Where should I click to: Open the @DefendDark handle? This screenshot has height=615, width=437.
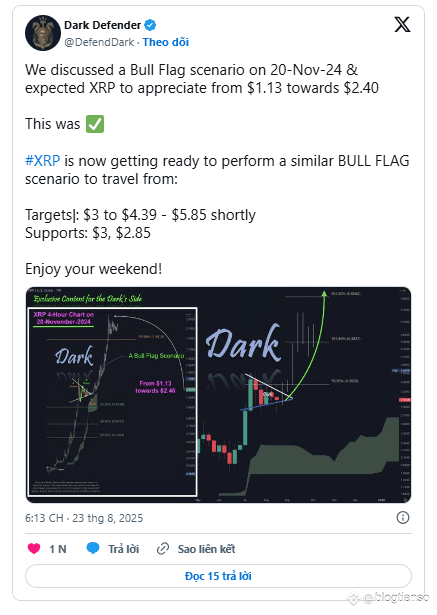(x=99, y=42)
